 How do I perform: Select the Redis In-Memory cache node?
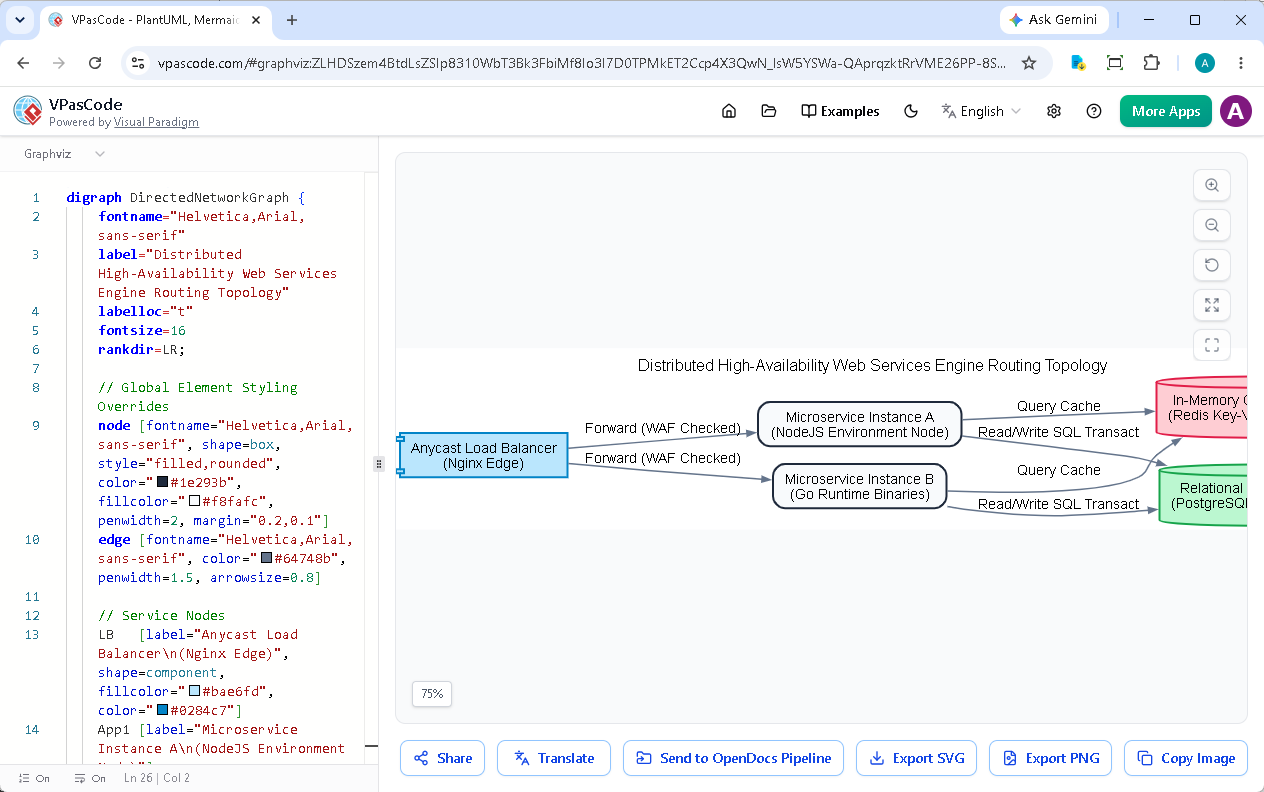[1201, 407]
